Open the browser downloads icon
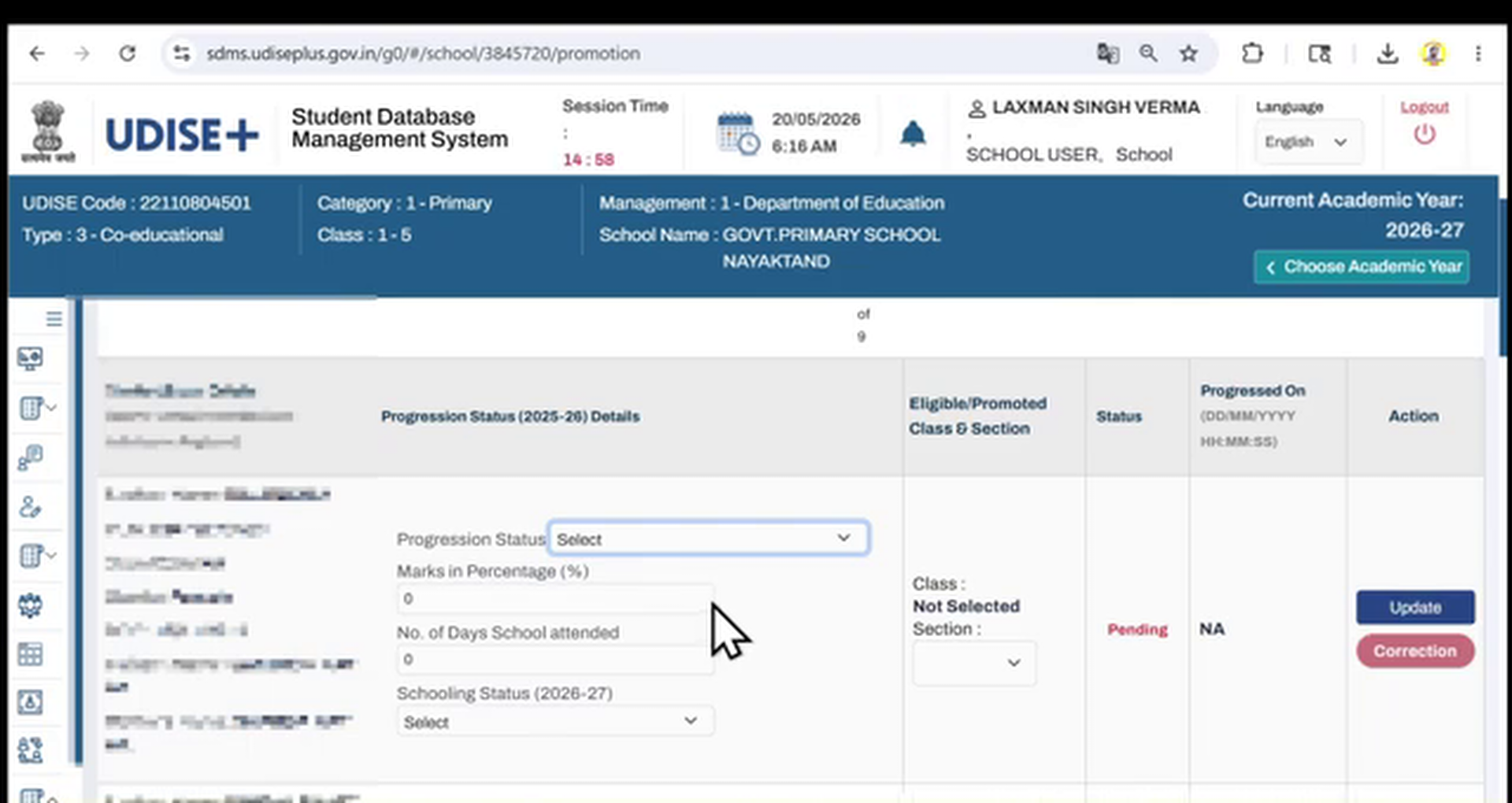1512x803 pixels. [x=1388, y=54]
